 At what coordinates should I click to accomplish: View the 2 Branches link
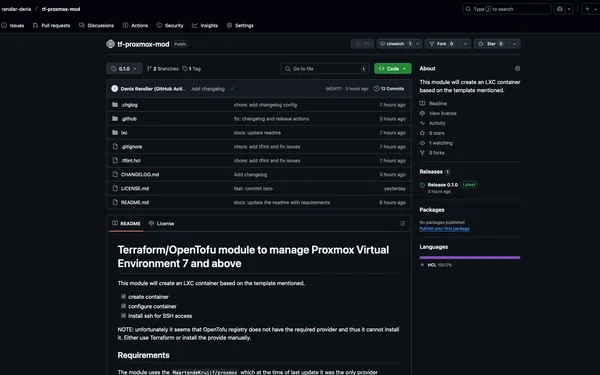(x=163, y=69)
